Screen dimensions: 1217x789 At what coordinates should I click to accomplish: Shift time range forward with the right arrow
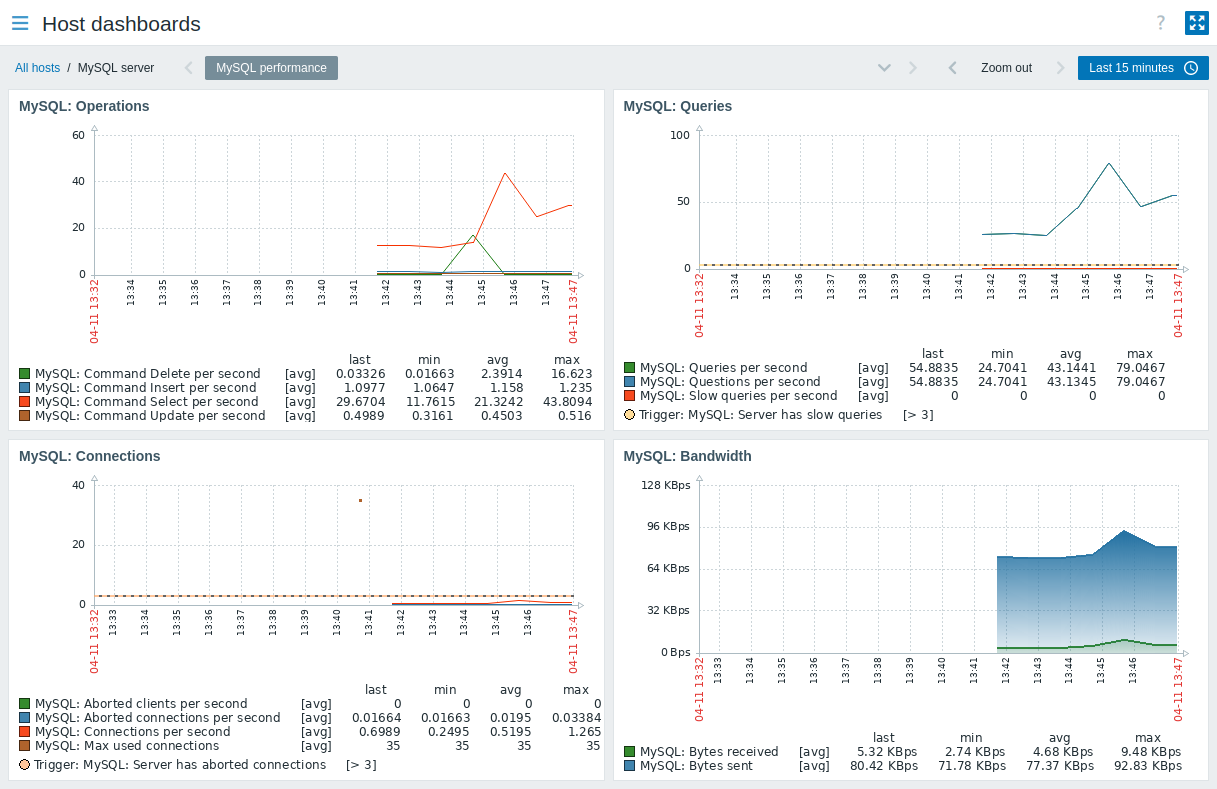click(1060, 67)
